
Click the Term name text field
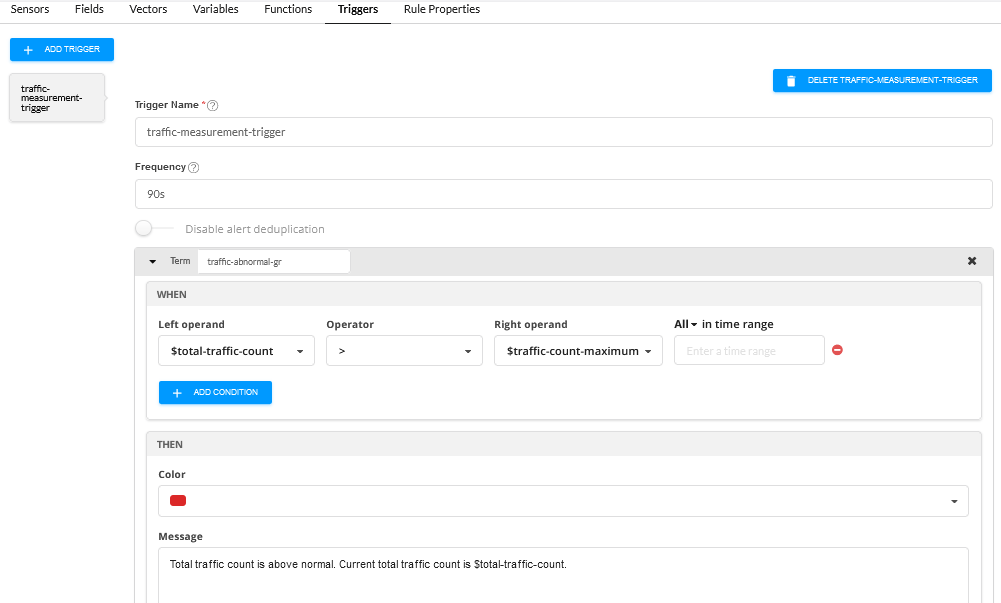click(x=273, y=261)
